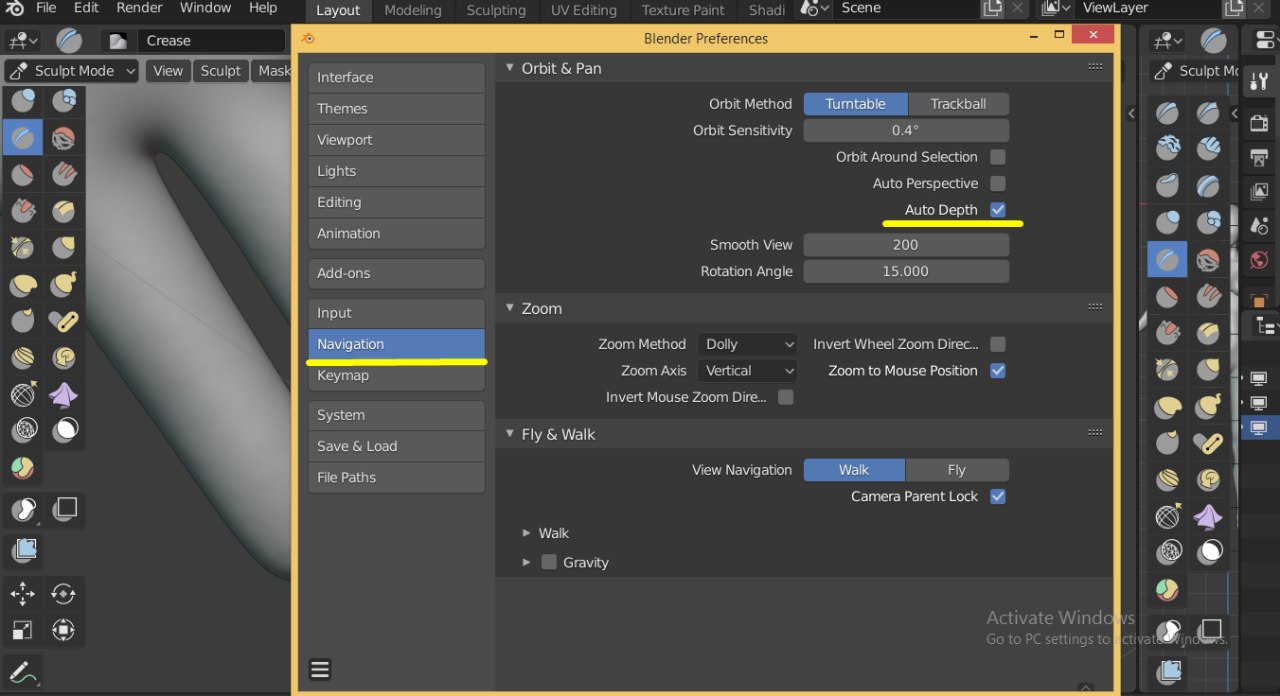The image size is (1280, 696).
Task: Open the Render menu
Action: click(x=139, y=8)
